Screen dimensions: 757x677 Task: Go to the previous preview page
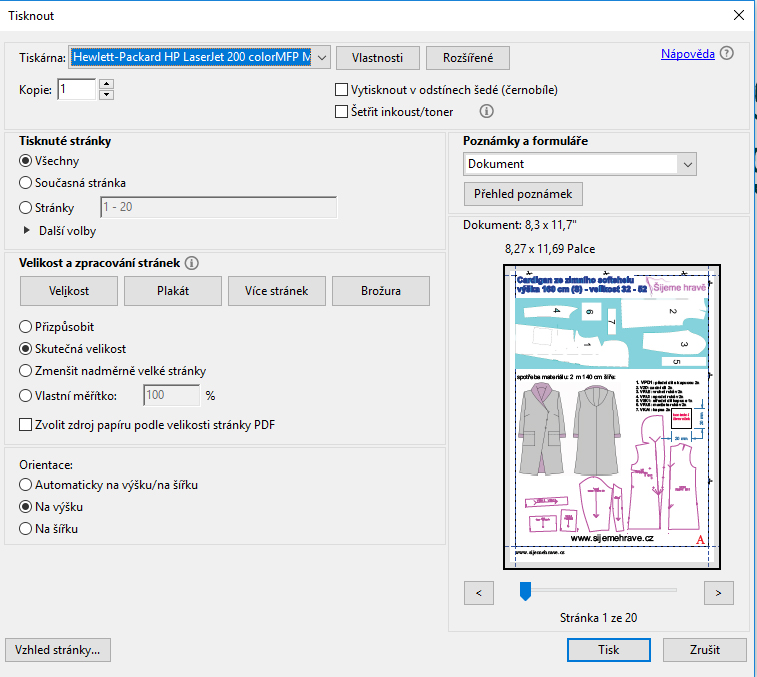pyautogui.click(x=478, y=593)
